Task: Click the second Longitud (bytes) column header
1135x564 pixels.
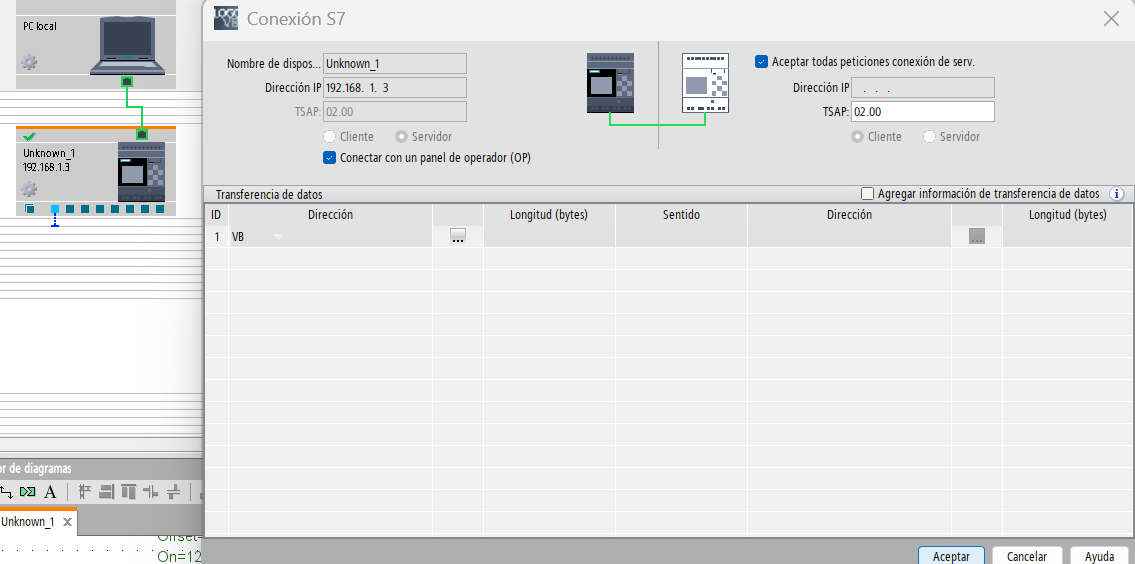Action: pyautogui.click(x=1068, y=214)
